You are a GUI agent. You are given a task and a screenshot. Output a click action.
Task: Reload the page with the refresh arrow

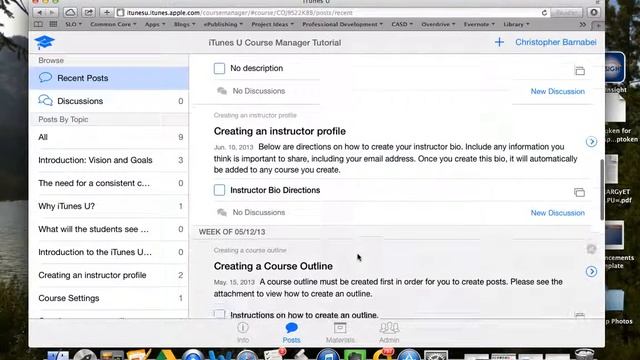pyautogui.click(x=544, y=13)
